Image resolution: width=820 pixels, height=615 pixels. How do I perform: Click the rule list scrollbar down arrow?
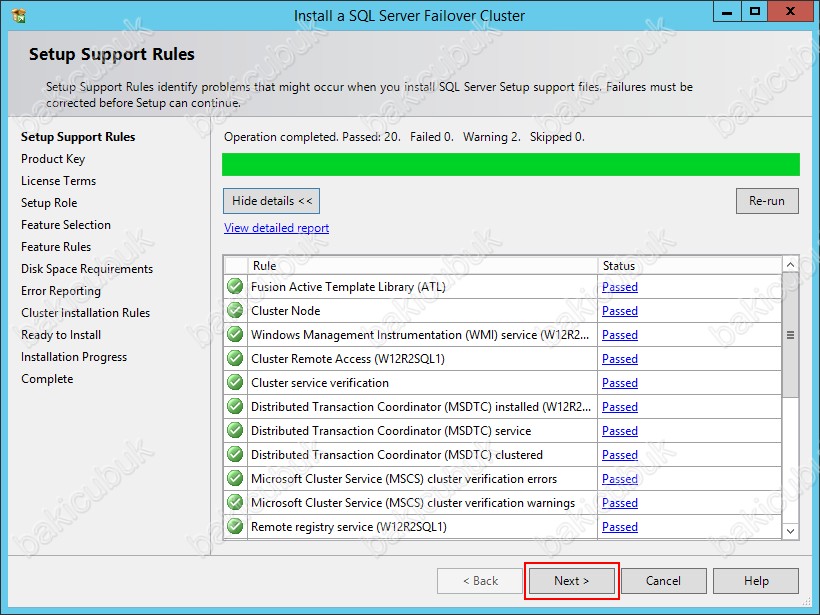(x=791, y=531)
